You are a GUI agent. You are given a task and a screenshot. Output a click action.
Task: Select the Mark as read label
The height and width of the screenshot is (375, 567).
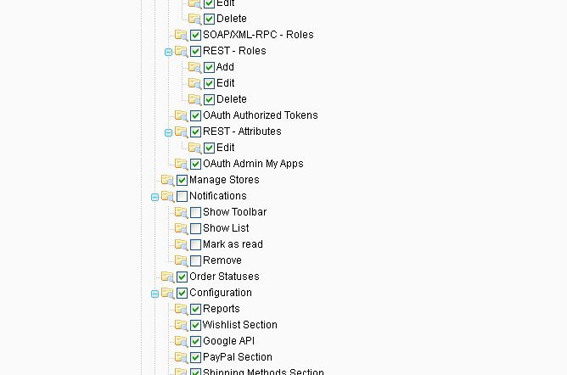pyautogui.click(x=233, y=244)
